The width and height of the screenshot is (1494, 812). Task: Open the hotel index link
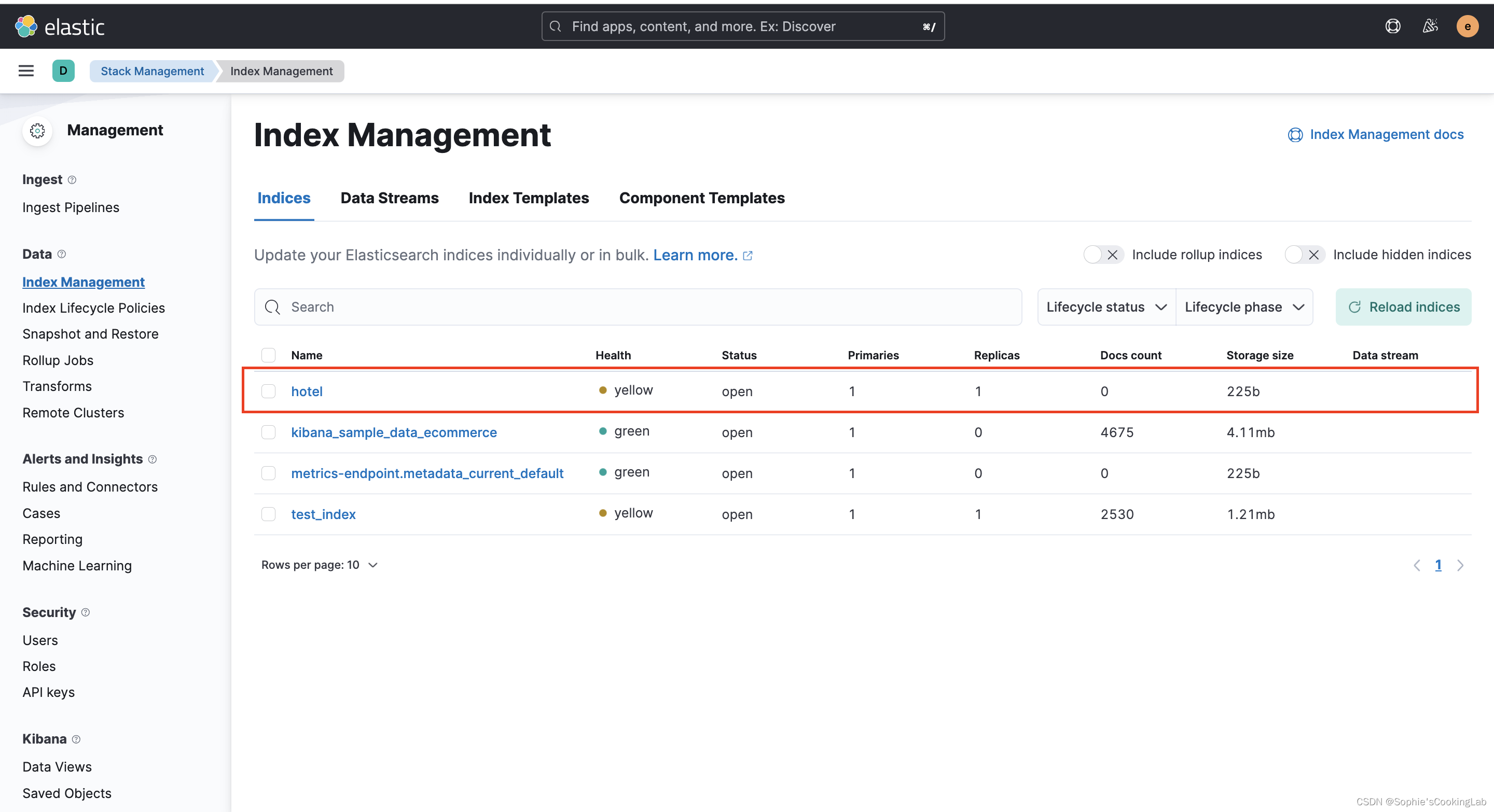pos(307,391)
